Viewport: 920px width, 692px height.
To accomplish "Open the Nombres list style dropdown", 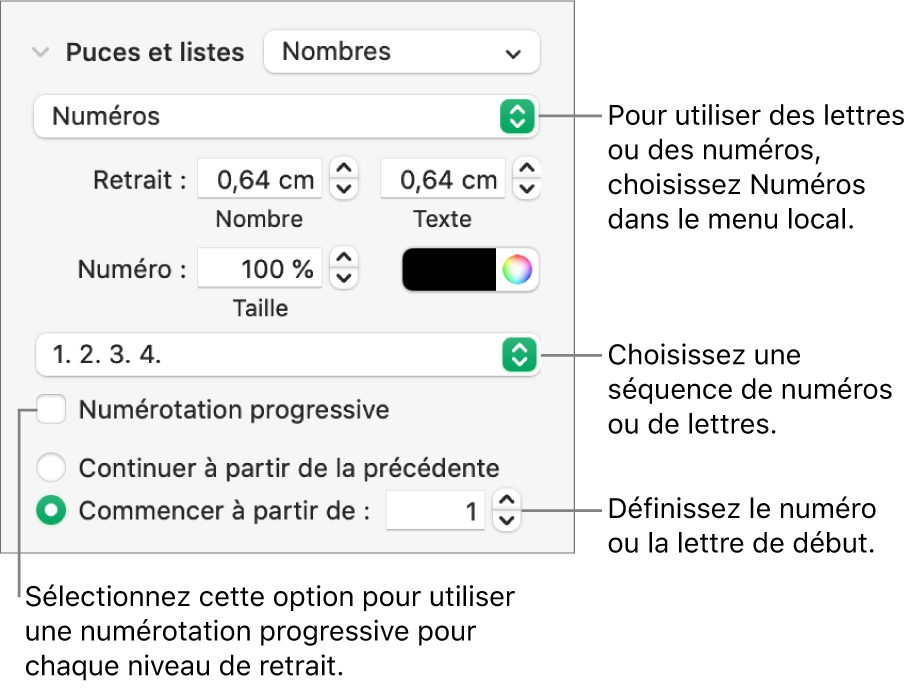I will coord(401,52).
